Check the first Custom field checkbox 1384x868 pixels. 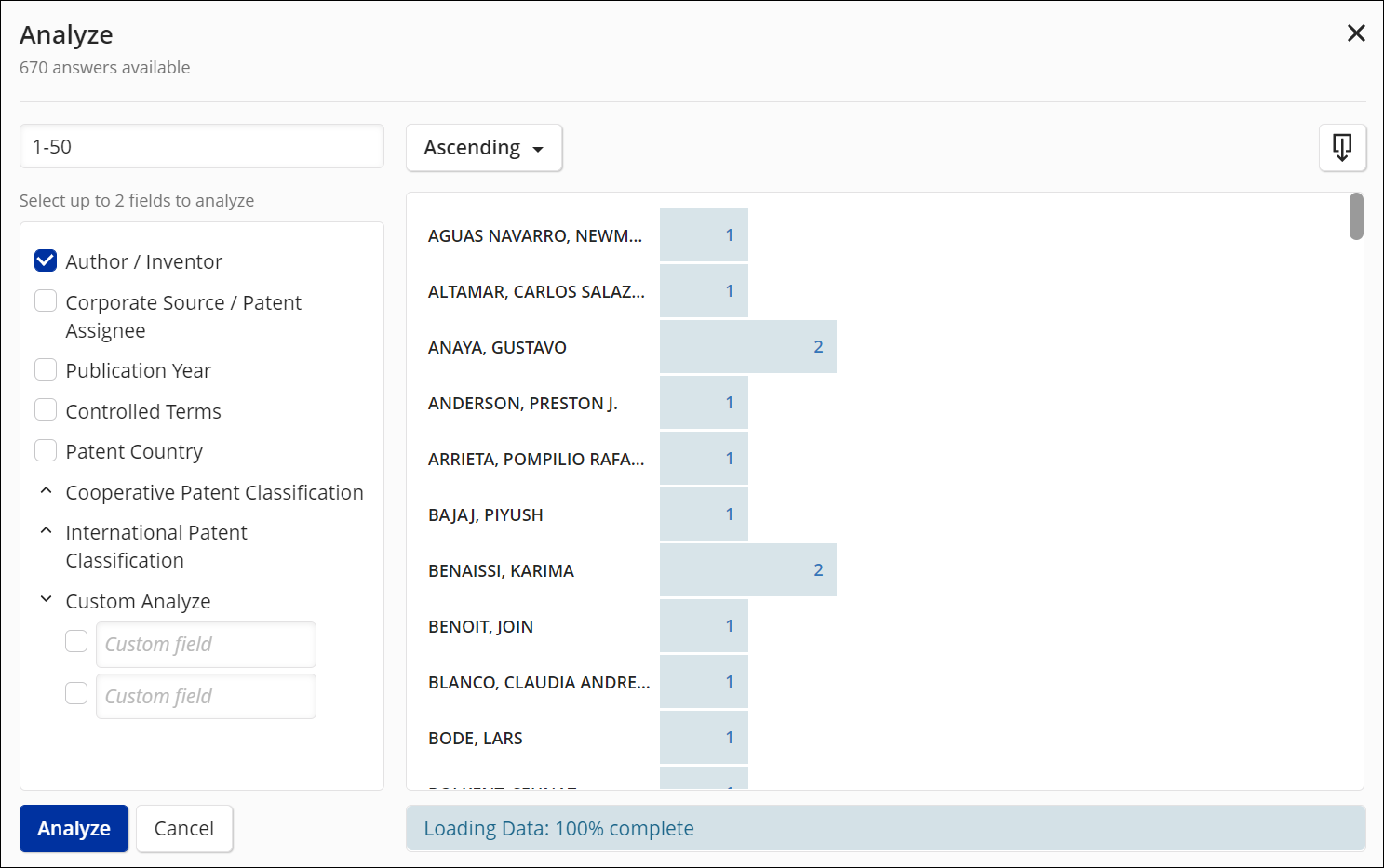(76, 641)
